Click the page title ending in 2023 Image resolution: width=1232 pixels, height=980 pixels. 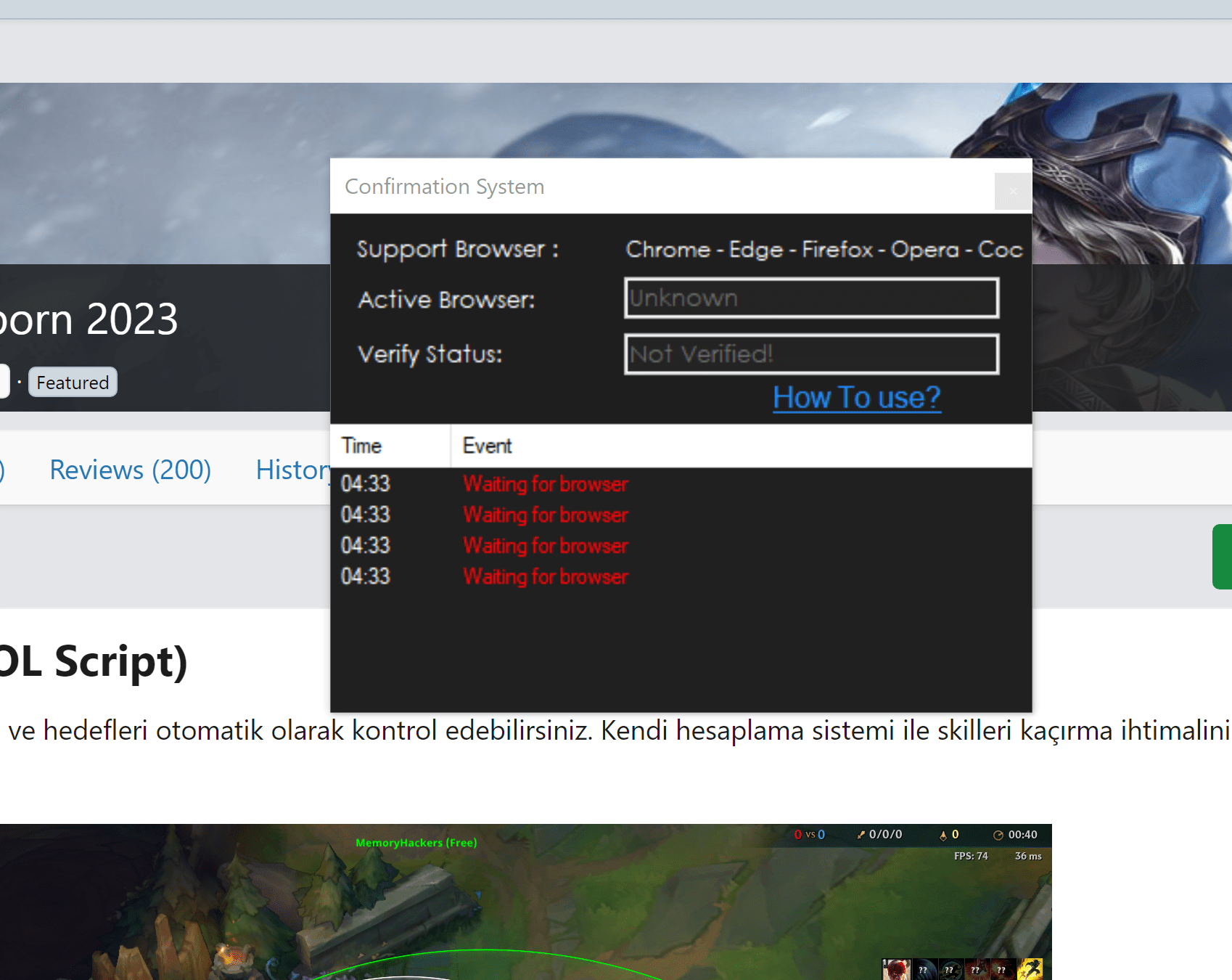[89, 319]
